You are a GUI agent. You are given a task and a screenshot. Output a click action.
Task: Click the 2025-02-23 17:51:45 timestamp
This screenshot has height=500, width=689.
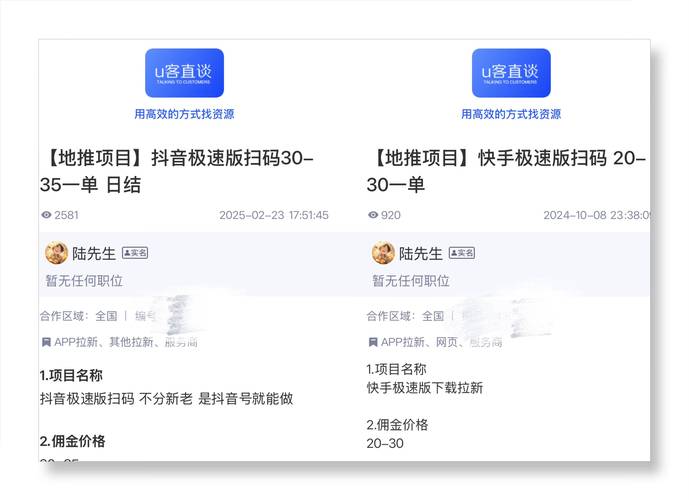point(273,215)
